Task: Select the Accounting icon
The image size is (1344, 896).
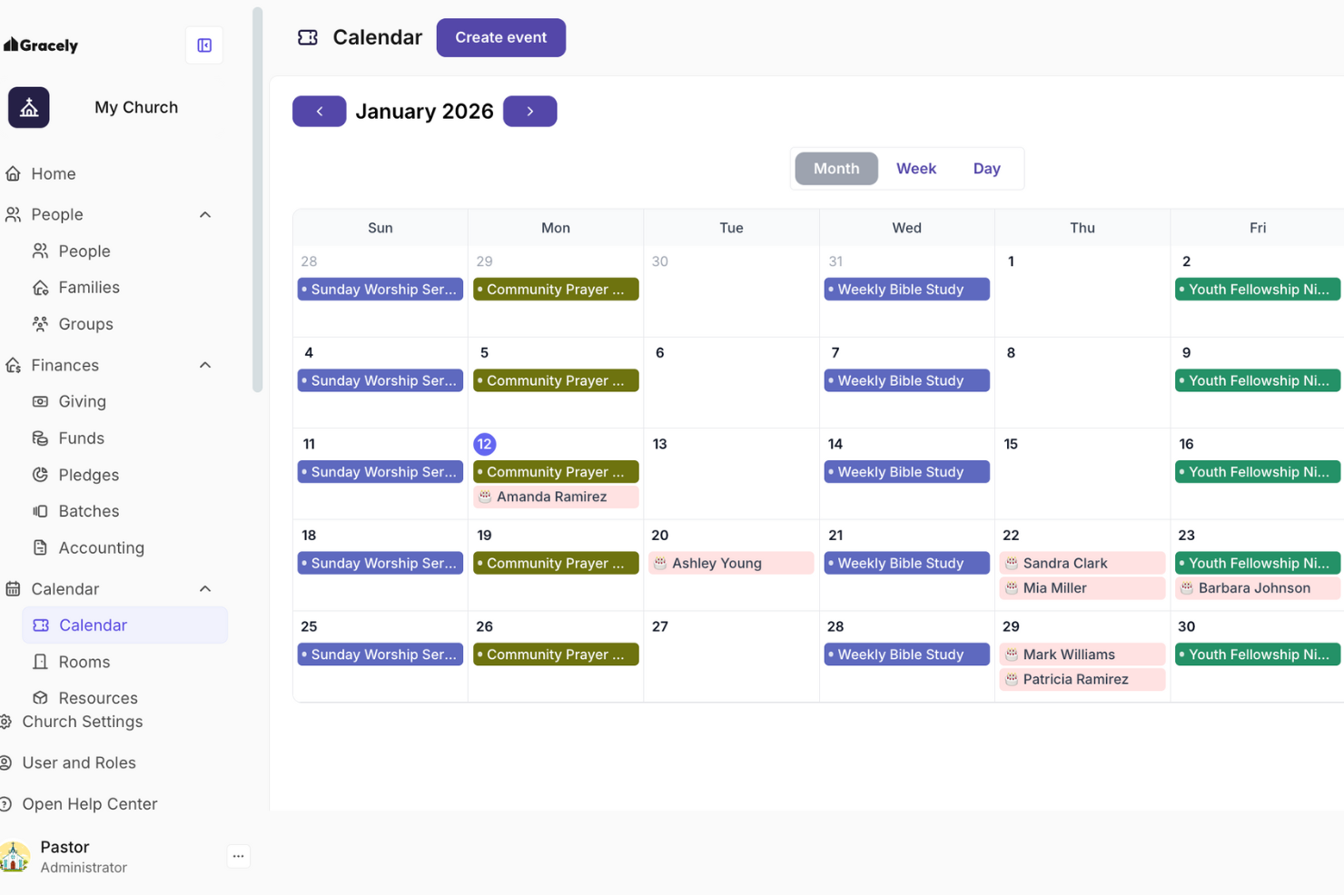Action: click(x=41, y=547)
